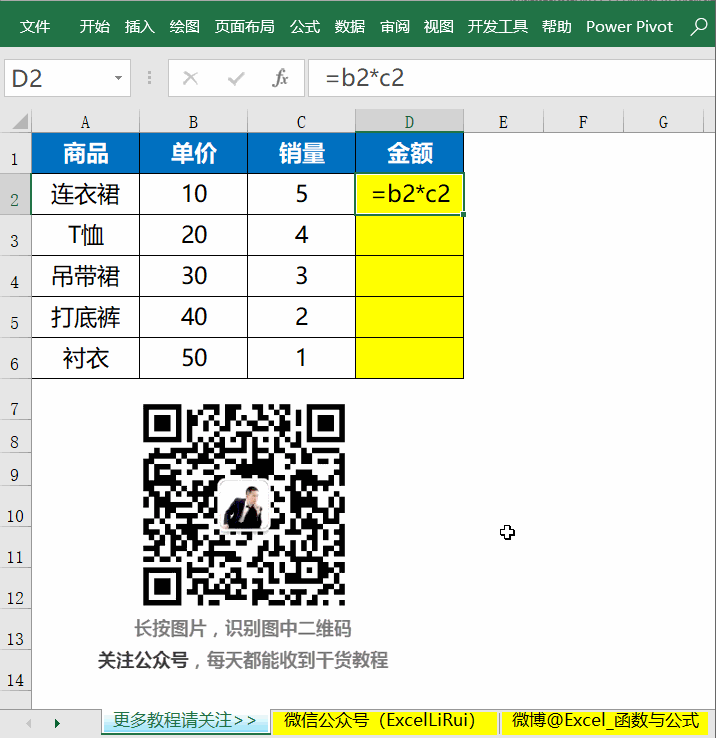Select the yellow 金额 cell in the 衬衣 row
This screenshot has height=738, width=716.
[410, 358]
